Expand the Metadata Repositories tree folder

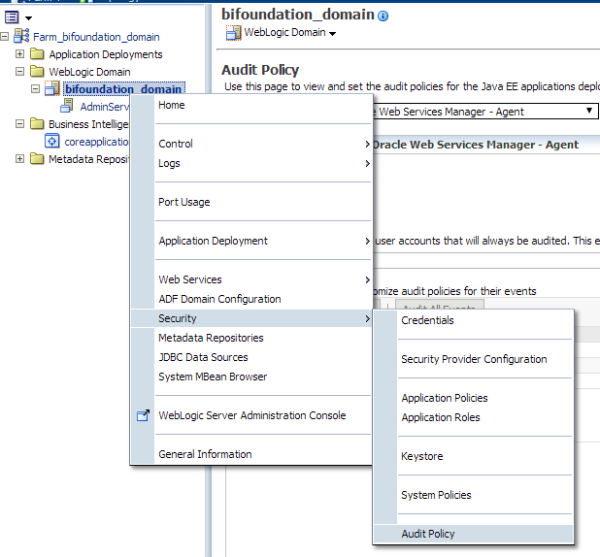(x=20, y=158)
